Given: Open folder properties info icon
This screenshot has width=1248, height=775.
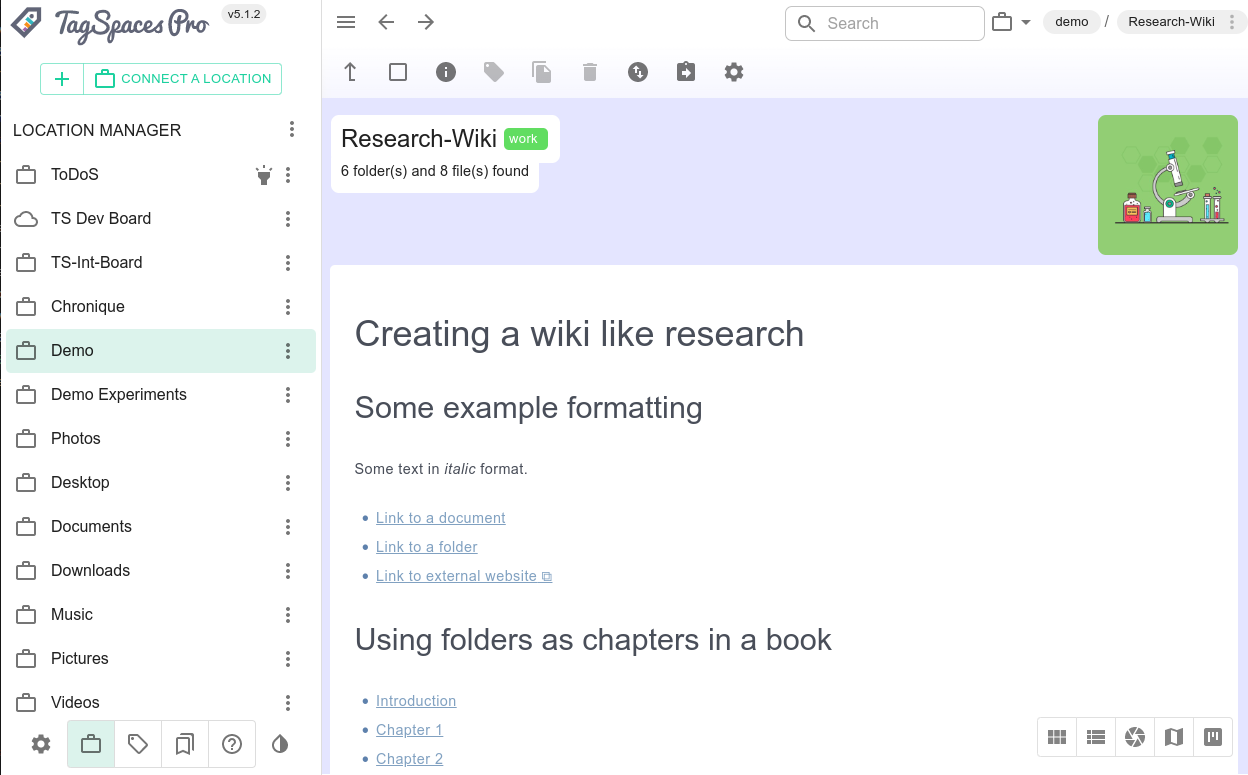Looking at the screenshot, I should 446,72.
